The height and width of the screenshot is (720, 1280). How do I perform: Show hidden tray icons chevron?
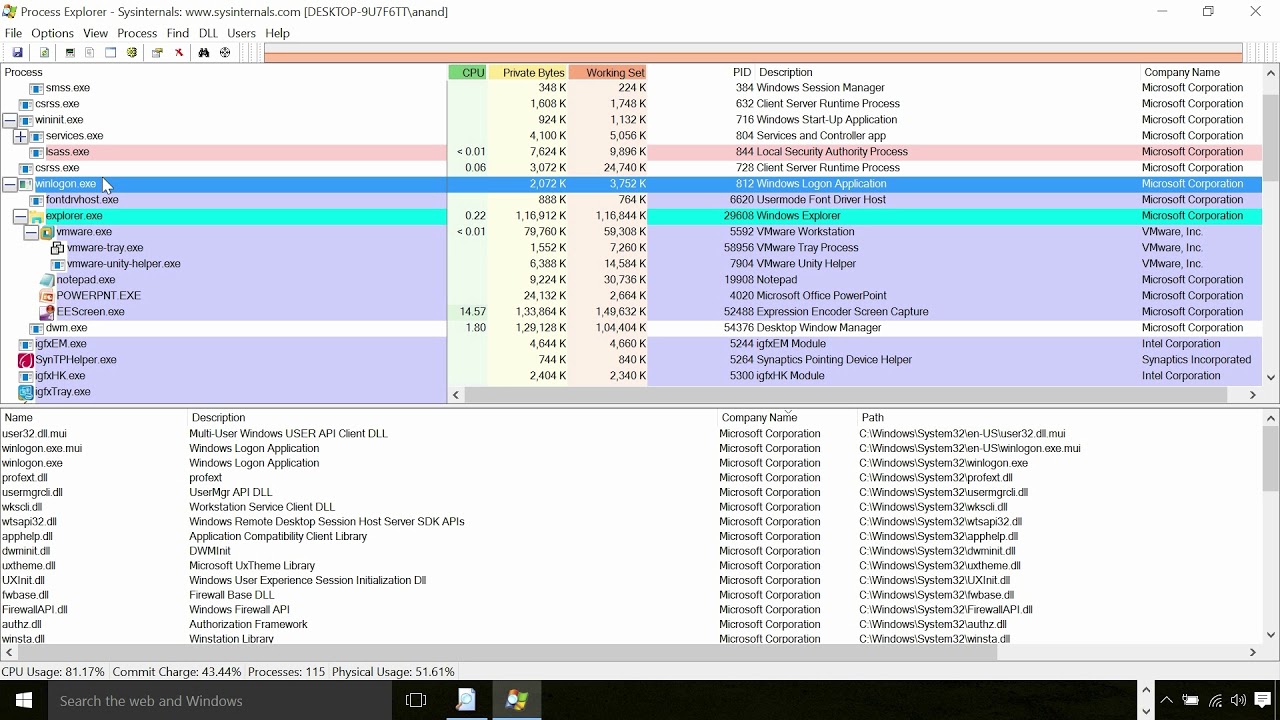pyautogui.click(x=1166, y=701)
